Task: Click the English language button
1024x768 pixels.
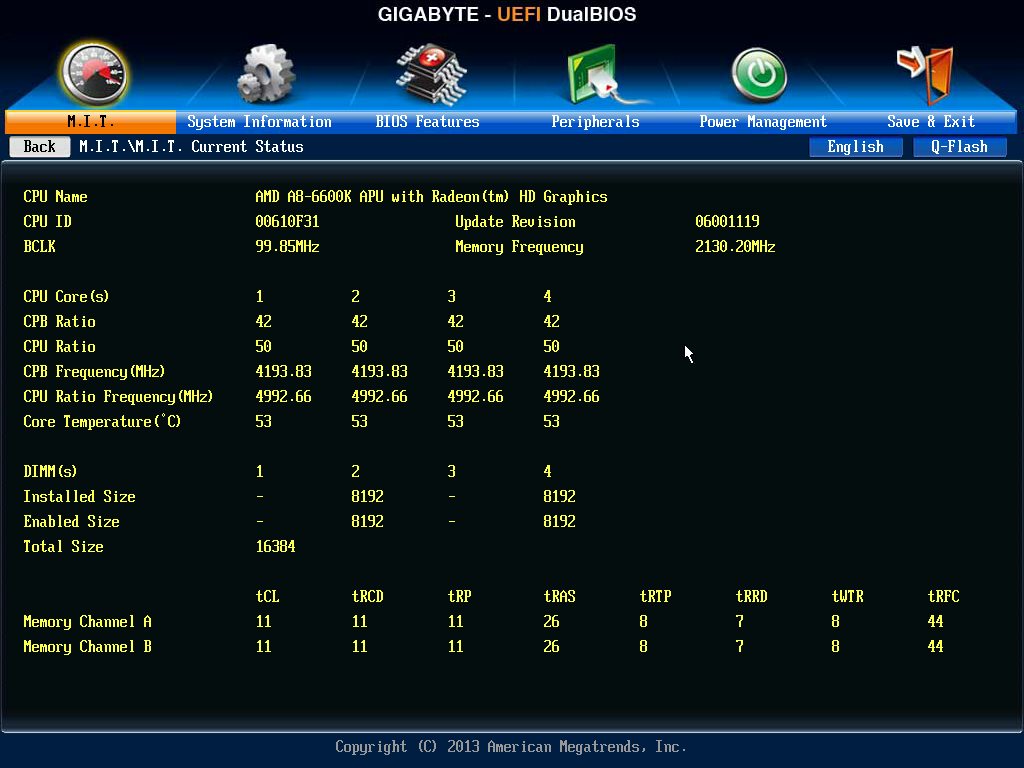Action: coord(856,147)
